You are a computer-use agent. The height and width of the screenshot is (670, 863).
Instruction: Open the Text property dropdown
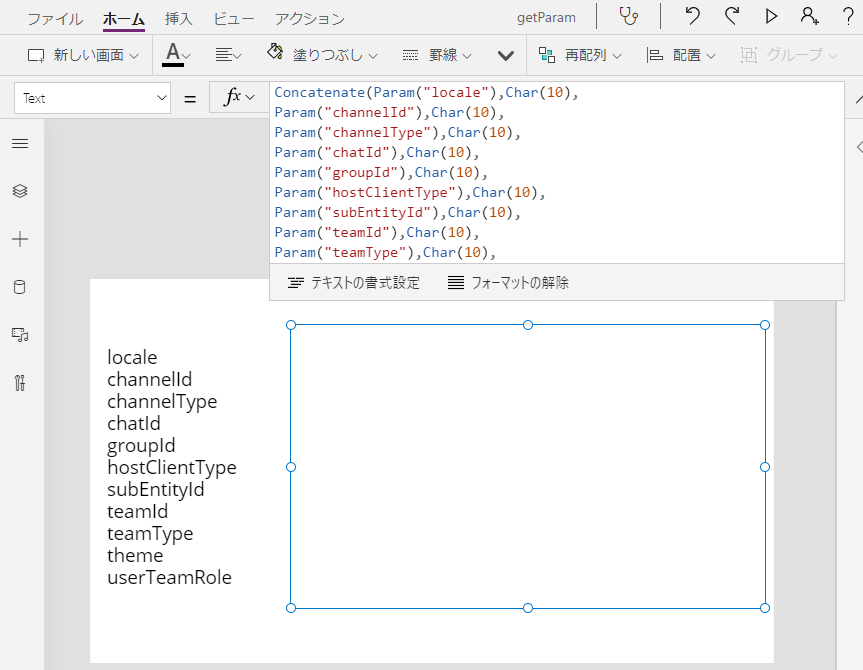[92, 97]
